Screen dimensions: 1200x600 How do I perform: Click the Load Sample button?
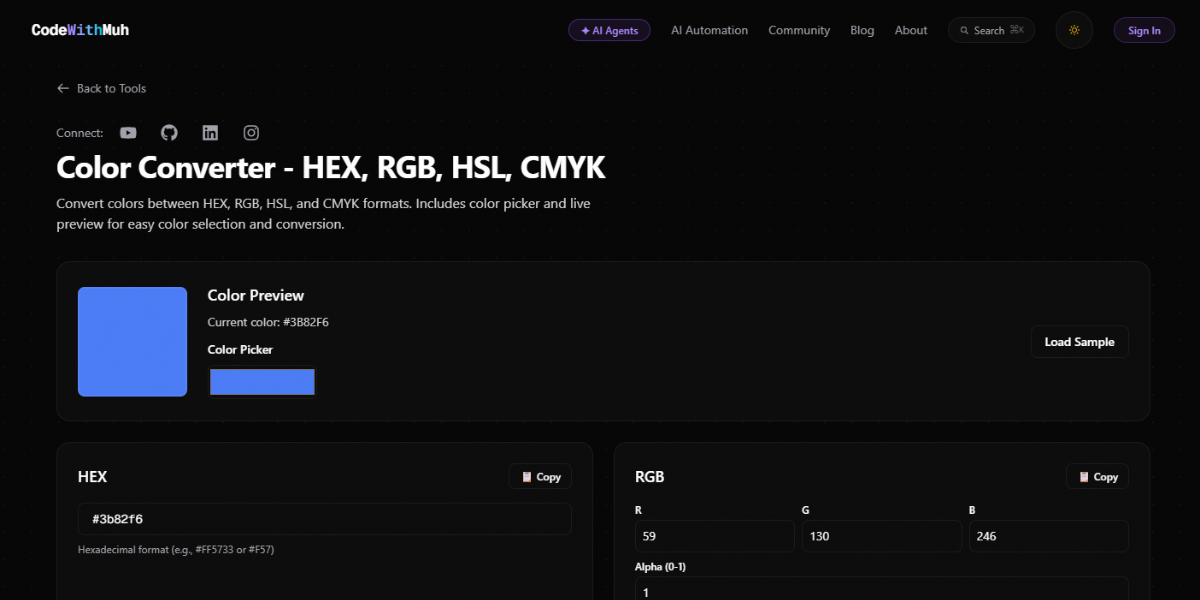[1079, 342]
